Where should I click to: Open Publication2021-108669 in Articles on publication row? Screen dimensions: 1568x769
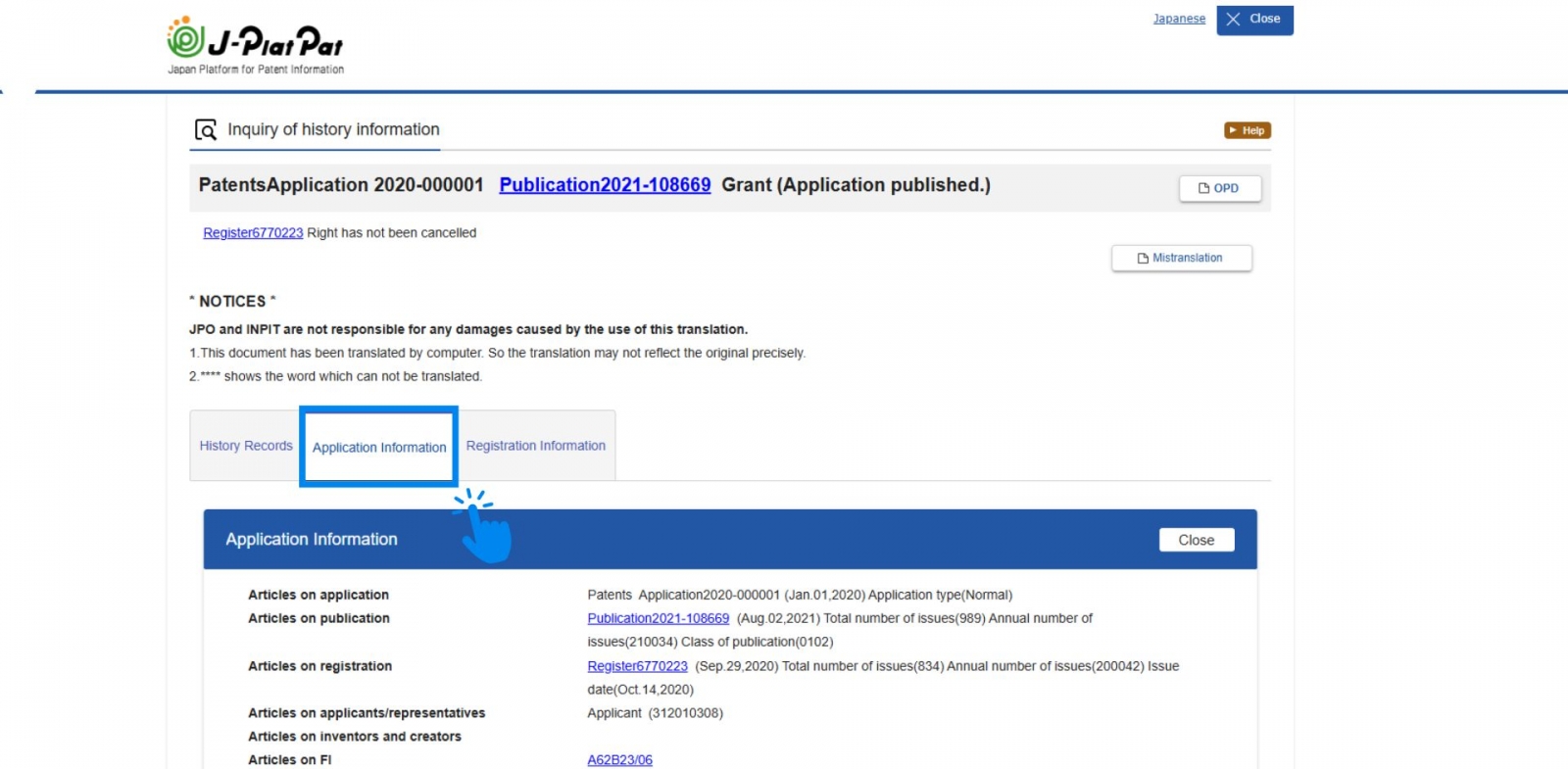658,618
